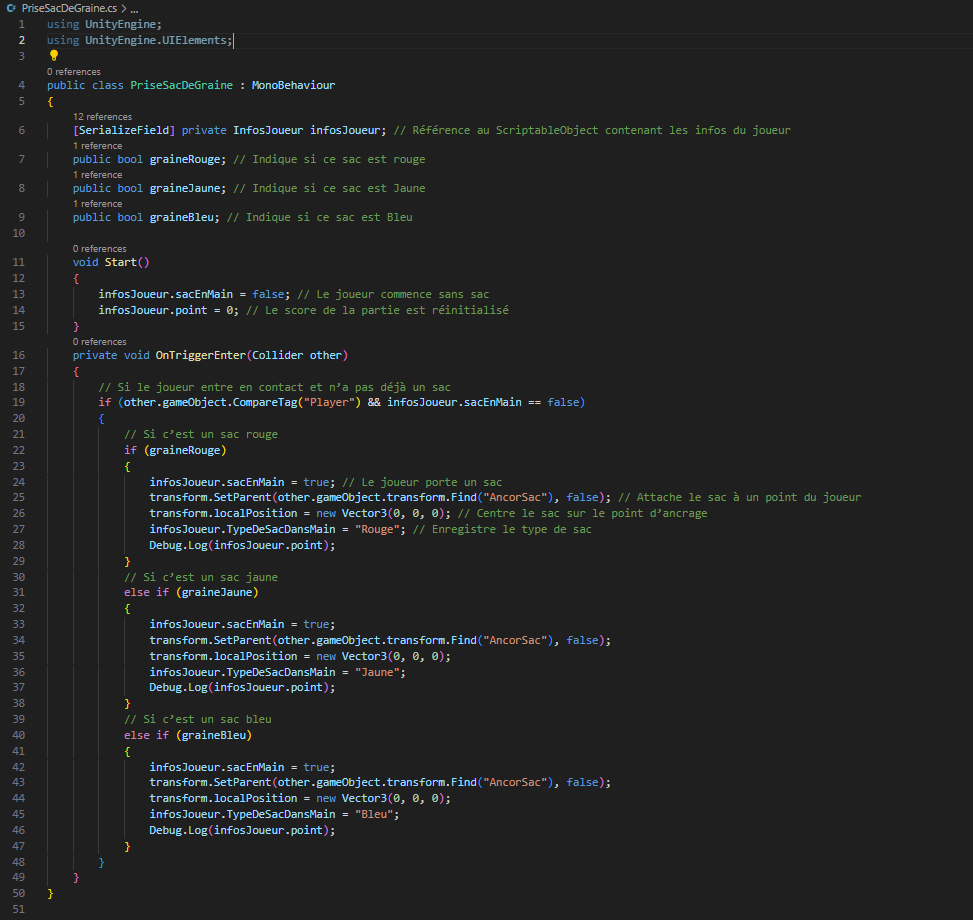Open the quick fix lightbulb suggestions
Viewport: 973px width, 920px height.
53,56
